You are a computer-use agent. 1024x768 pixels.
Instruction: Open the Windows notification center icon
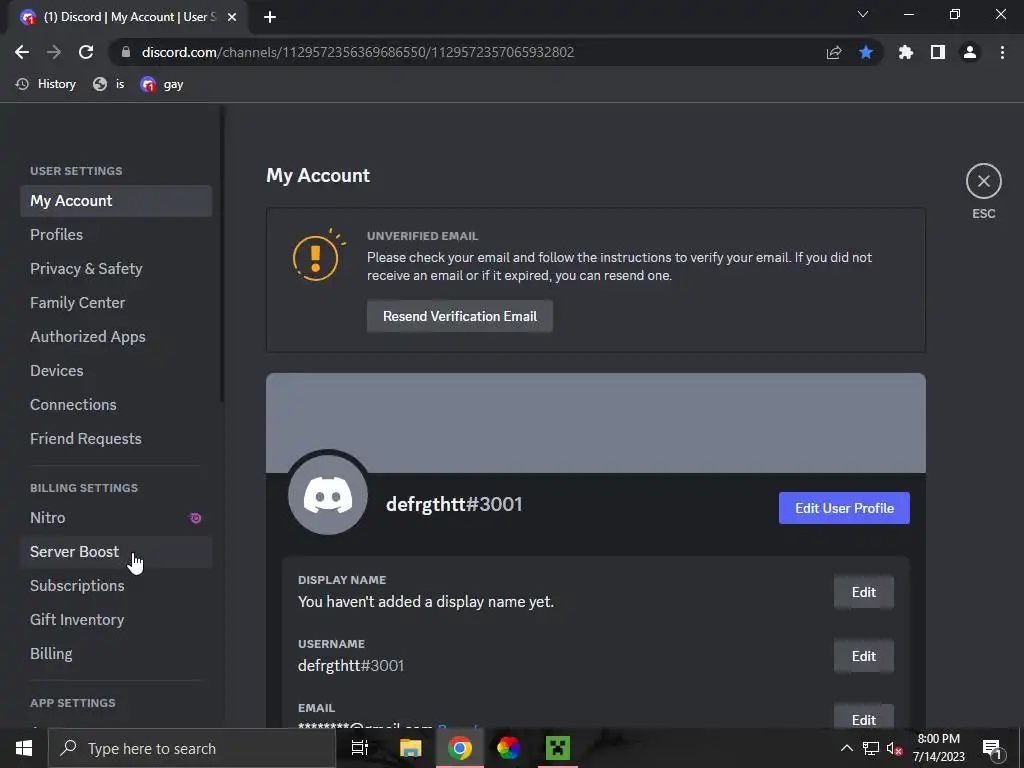992,748
